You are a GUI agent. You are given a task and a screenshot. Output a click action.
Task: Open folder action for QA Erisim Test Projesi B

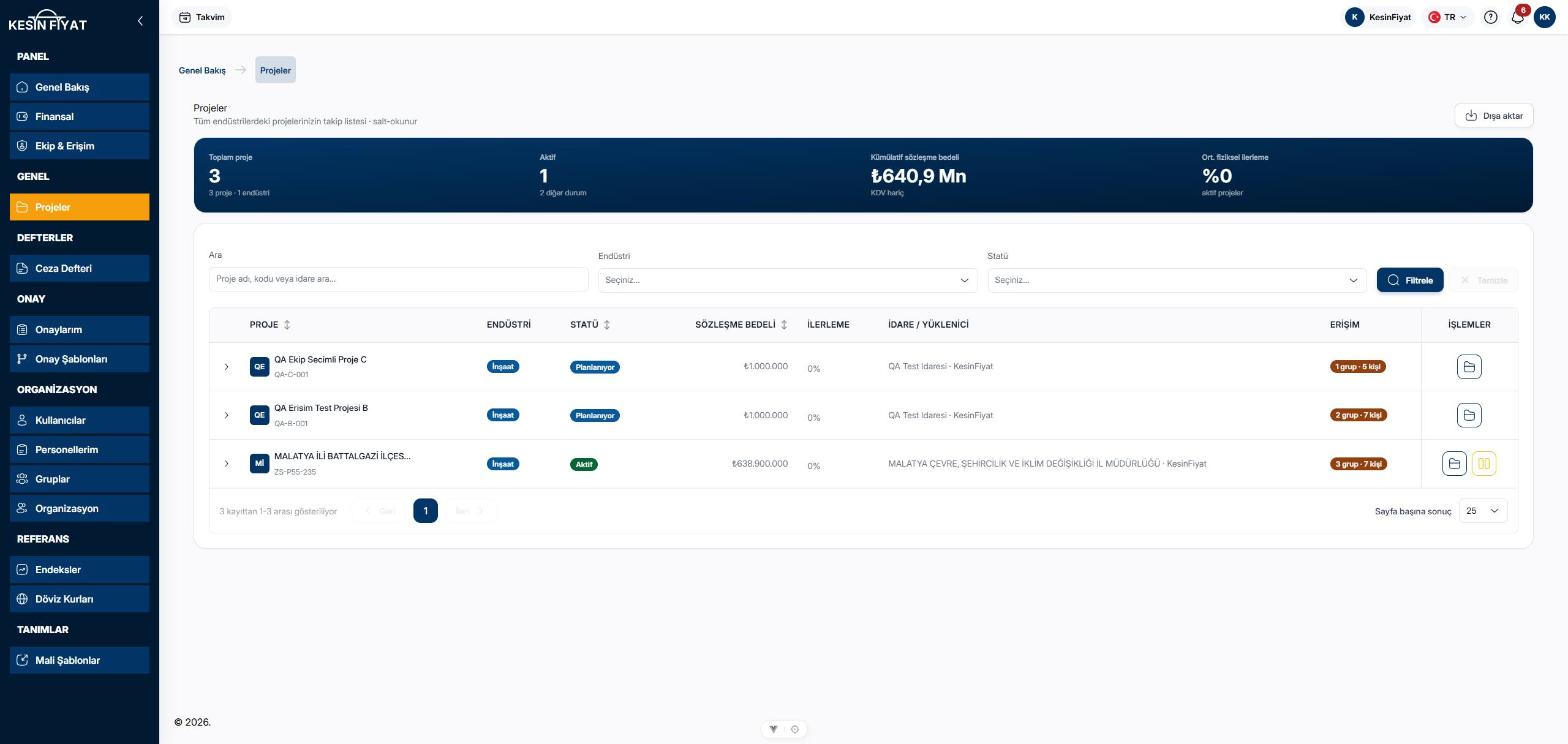pyautogui.click(x=1469, y=415)
